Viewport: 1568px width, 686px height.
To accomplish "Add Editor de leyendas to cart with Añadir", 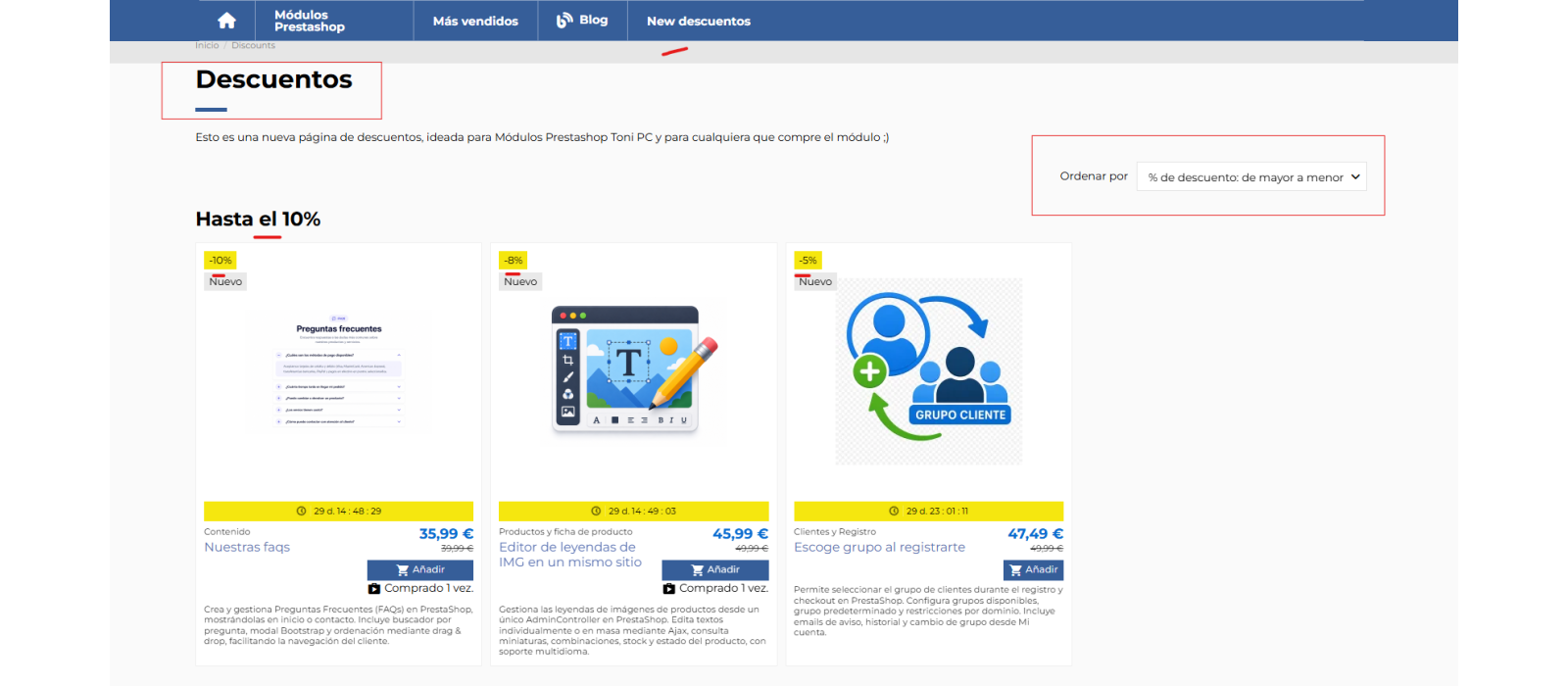I will point(715,570).
